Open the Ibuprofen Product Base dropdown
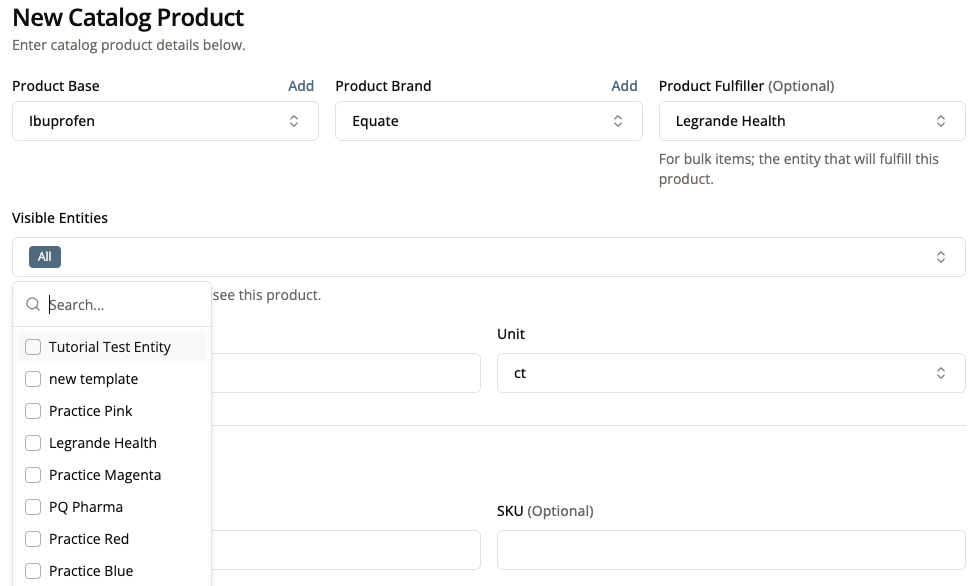 pos(165,121)
